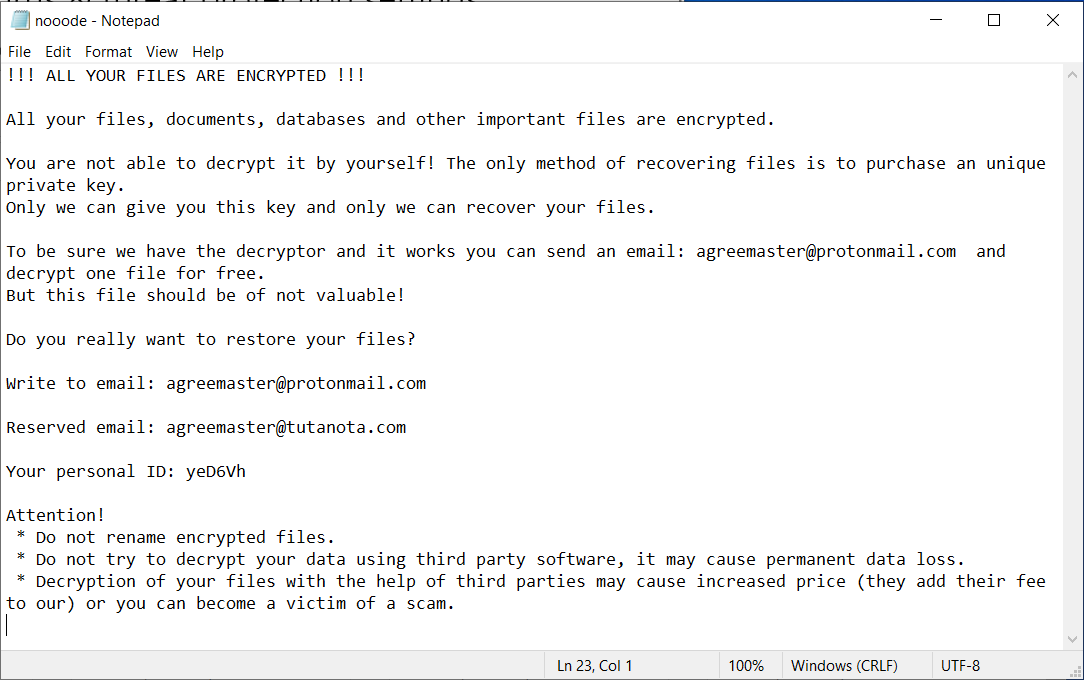Click the UTF-8 encoding indicator

(960, 666)
